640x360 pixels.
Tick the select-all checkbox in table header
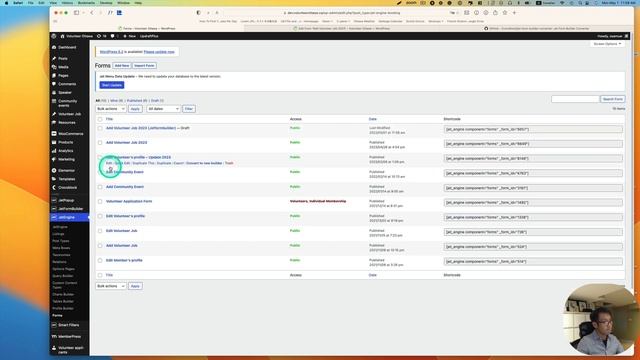[100, 119]
